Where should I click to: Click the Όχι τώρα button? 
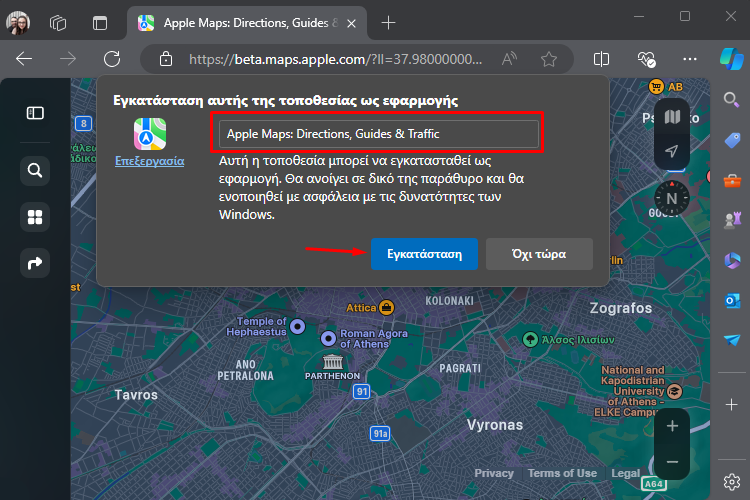tap(539, 254)
